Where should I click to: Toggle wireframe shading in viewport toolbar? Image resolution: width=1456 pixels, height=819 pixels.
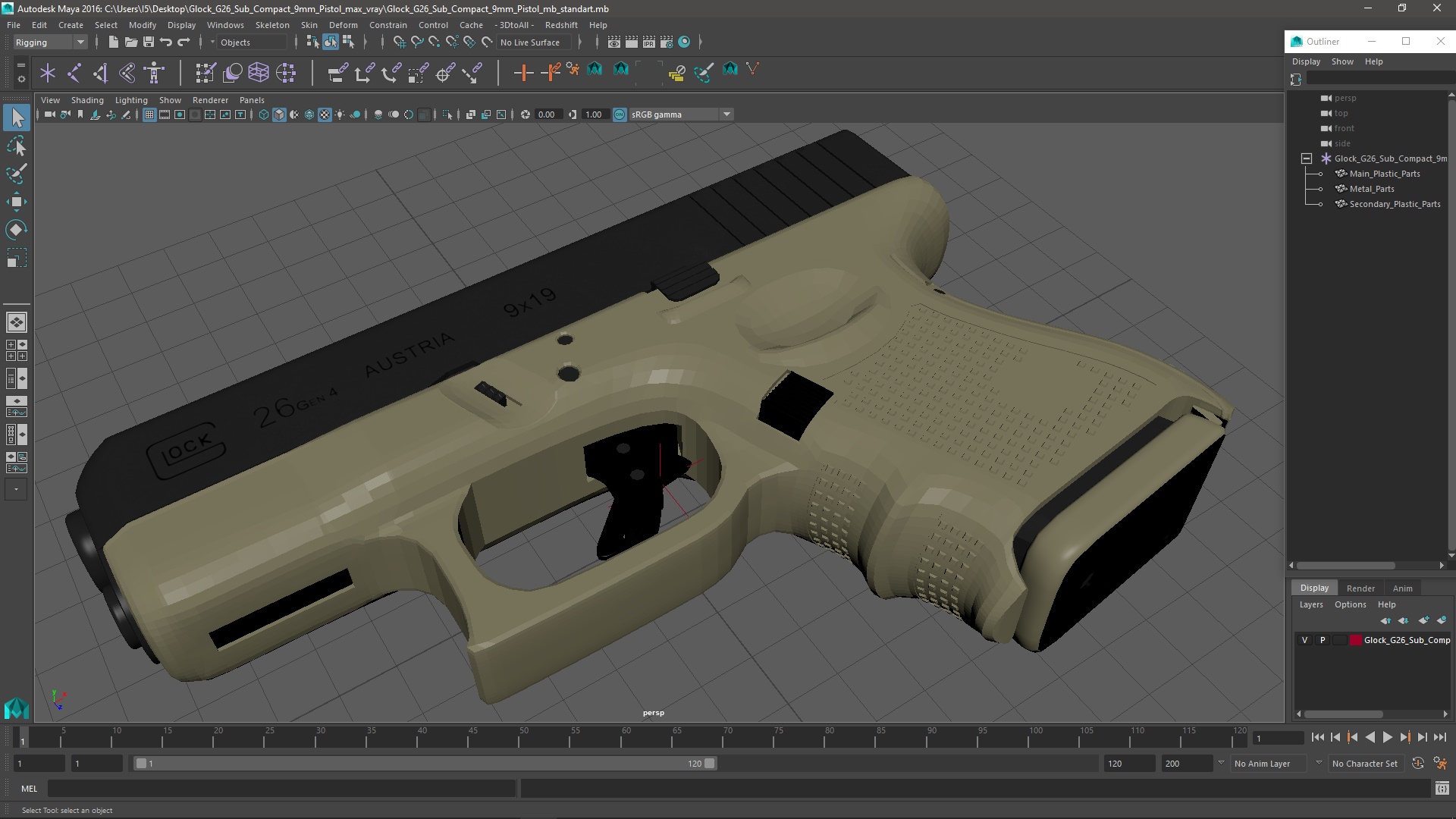pos(264,115)
